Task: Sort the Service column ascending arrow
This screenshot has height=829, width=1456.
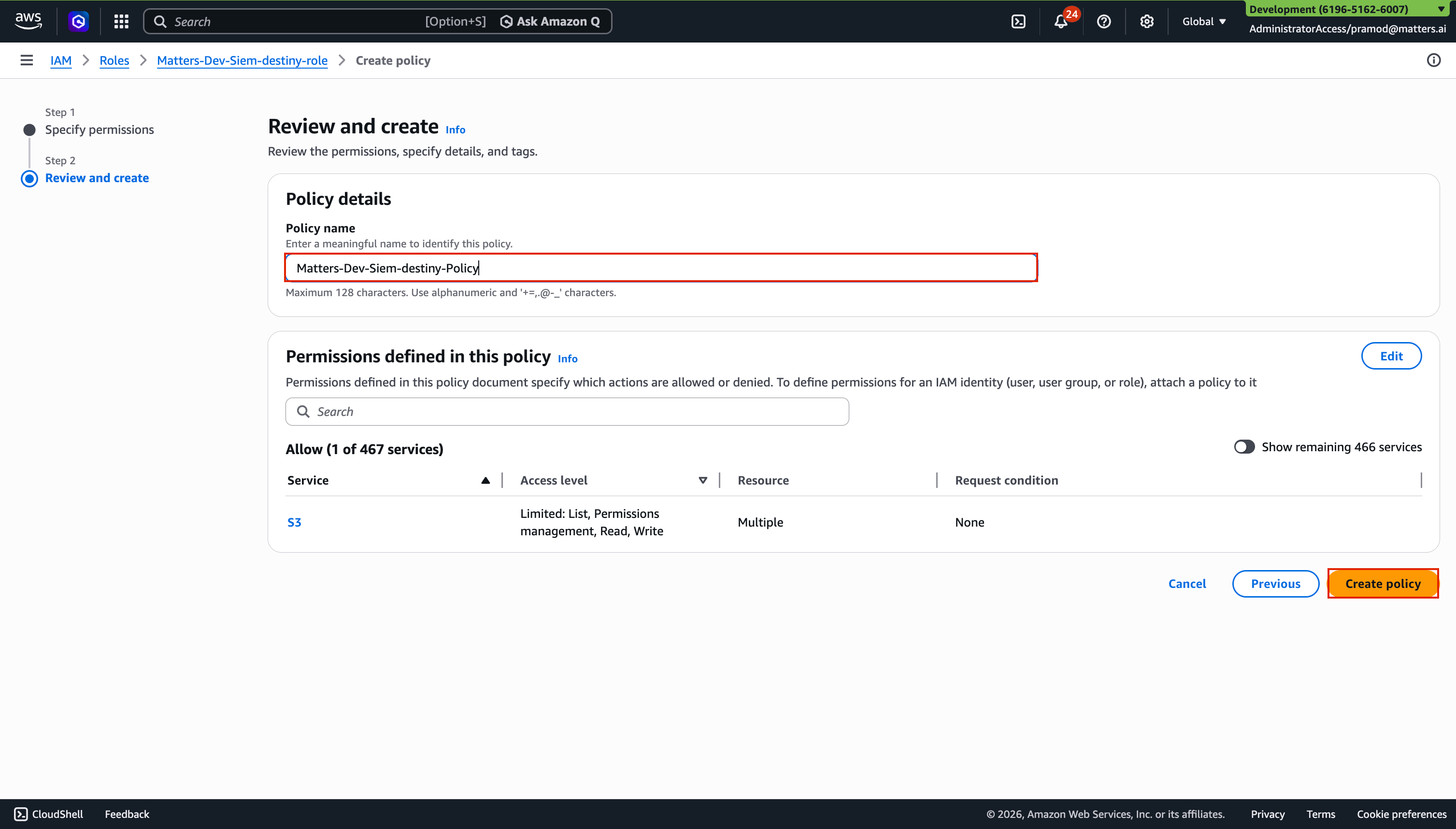Action: (x=485, y=481)
